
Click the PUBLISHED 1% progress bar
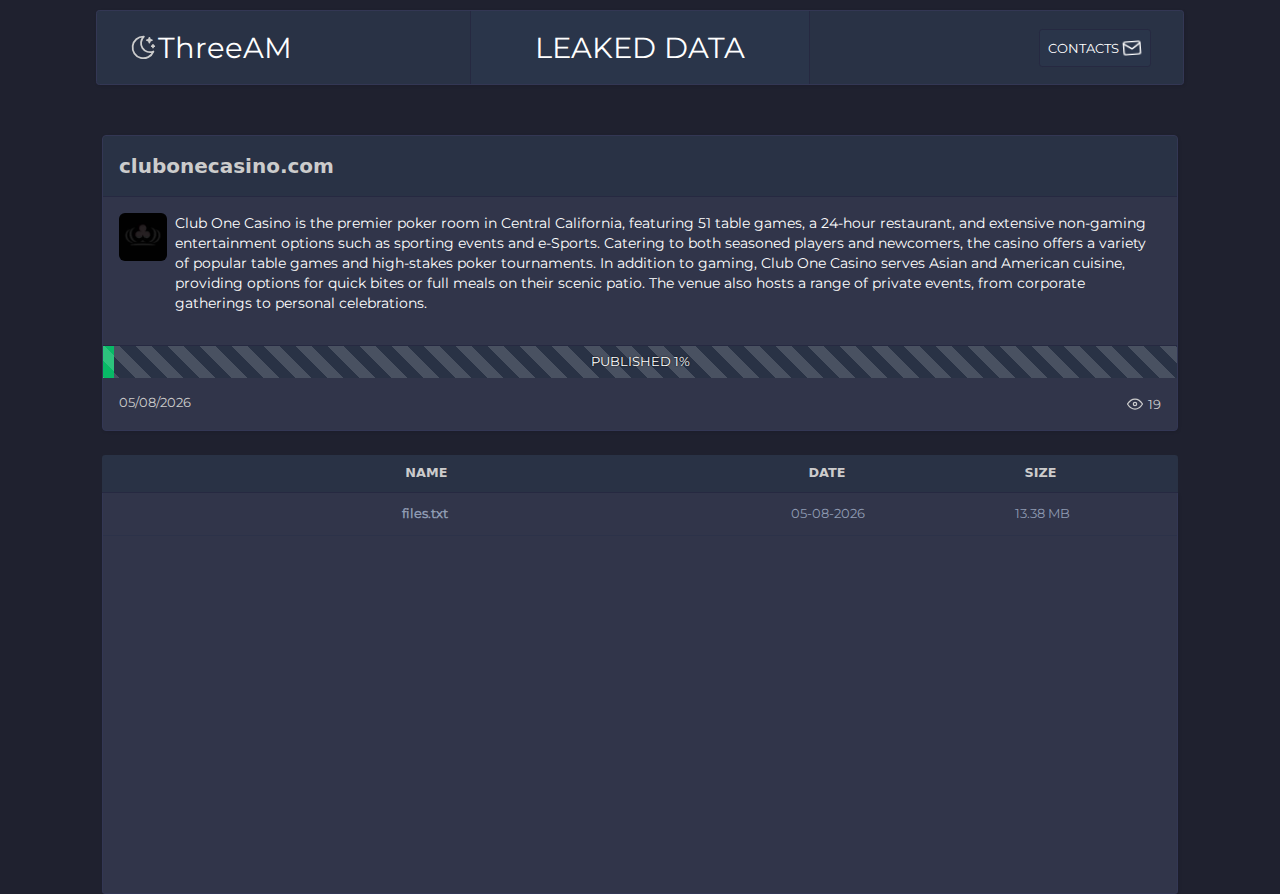point(640,362)
